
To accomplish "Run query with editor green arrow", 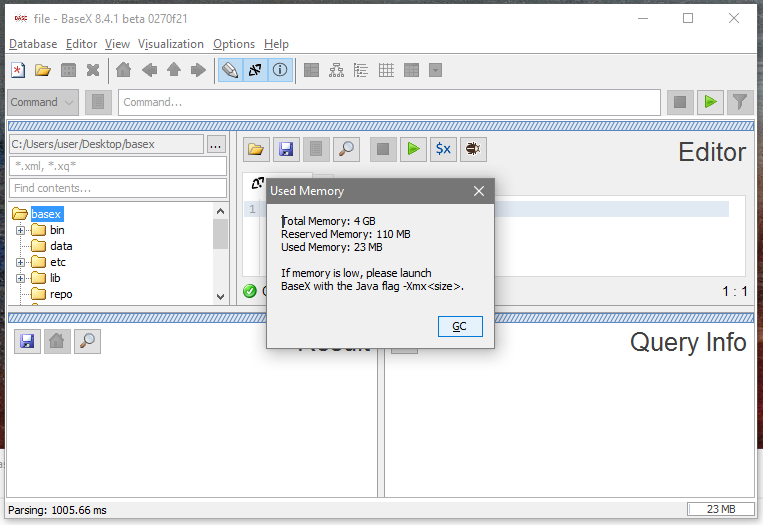I will (413, 149).
